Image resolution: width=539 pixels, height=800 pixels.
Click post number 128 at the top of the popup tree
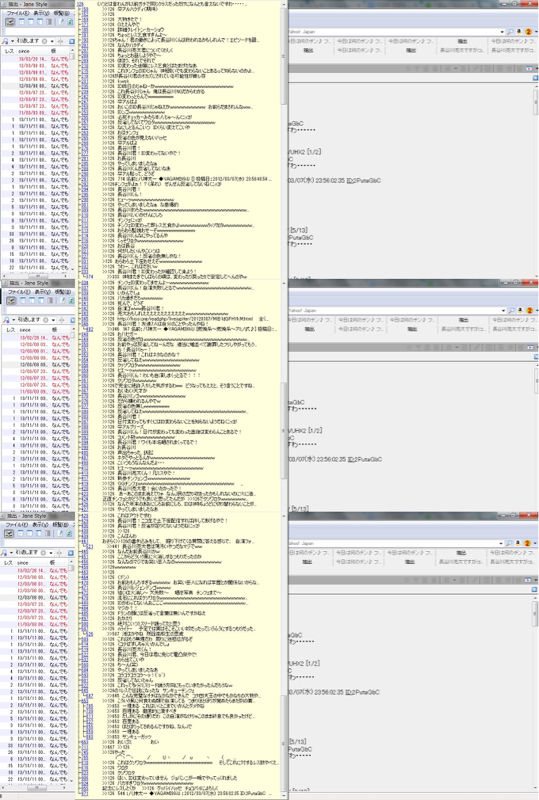pos(81,4)
